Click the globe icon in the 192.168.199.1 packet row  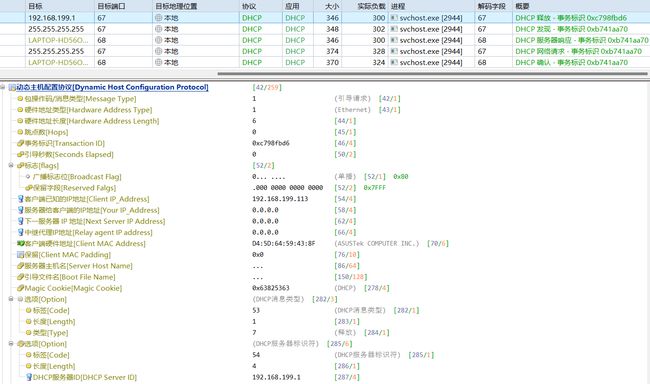(158, 18)
